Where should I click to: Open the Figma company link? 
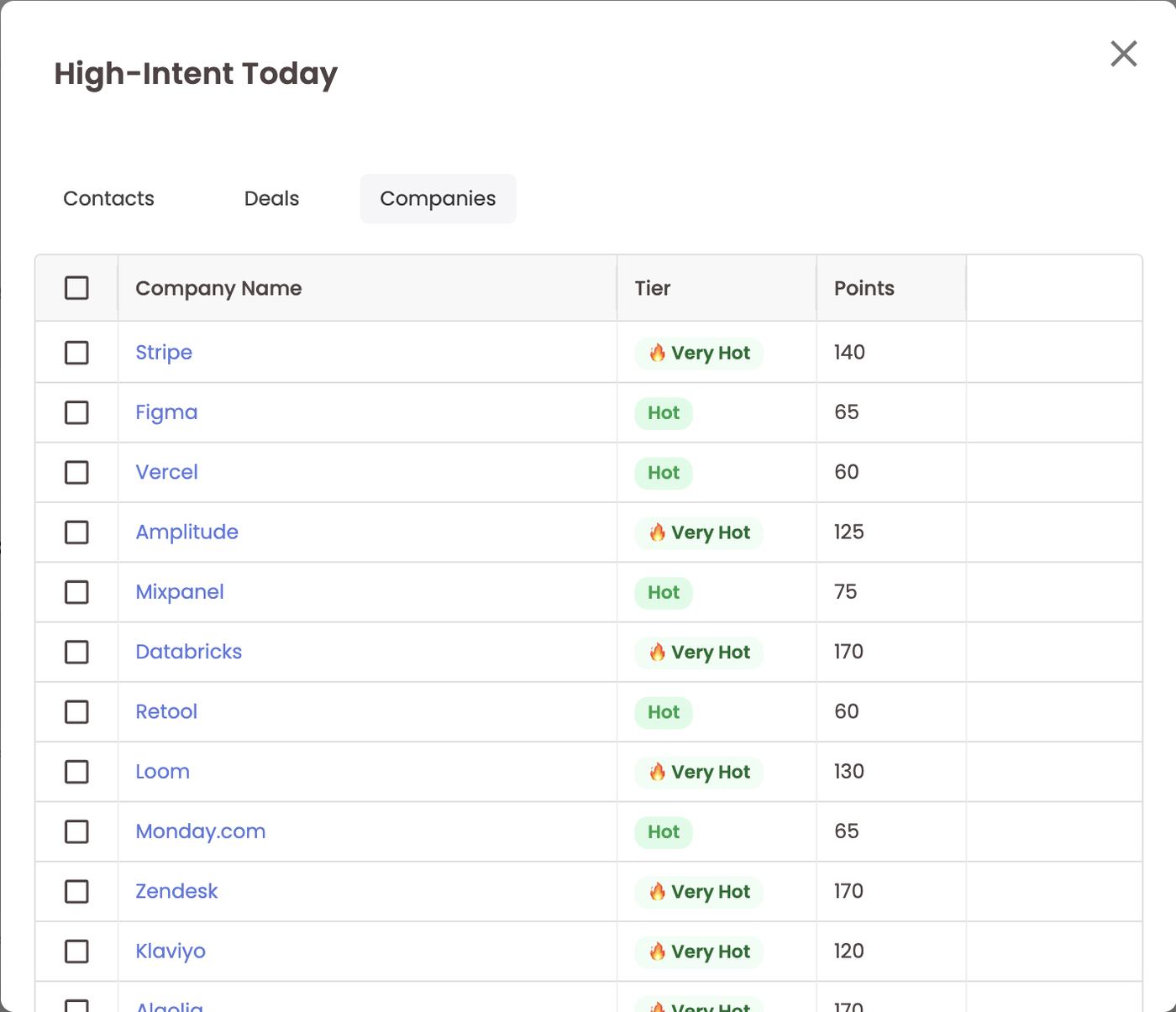166,412
